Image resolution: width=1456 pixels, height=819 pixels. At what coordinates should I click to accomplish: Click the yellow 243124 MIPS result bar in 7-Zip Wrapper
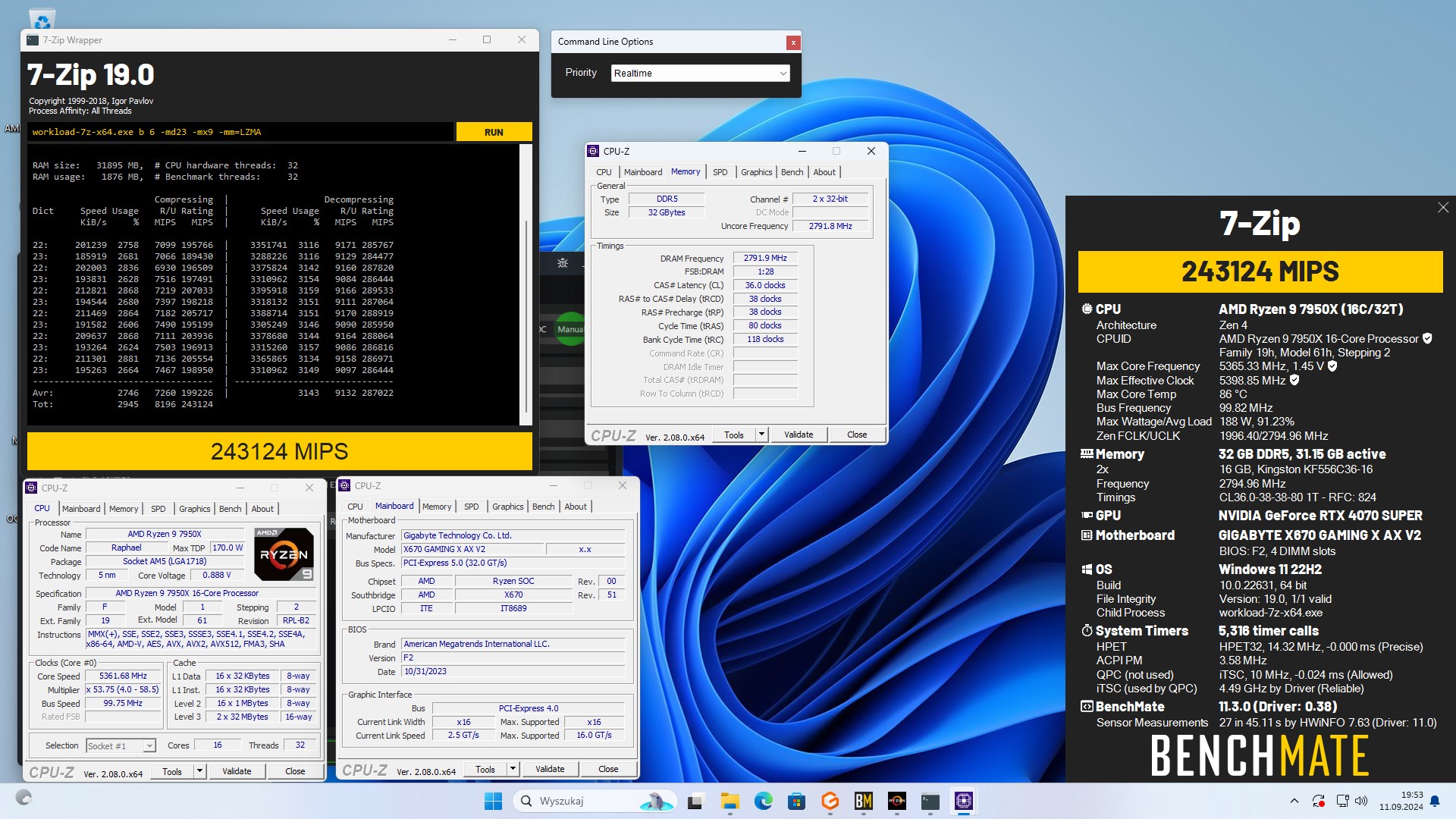(280, 451)
